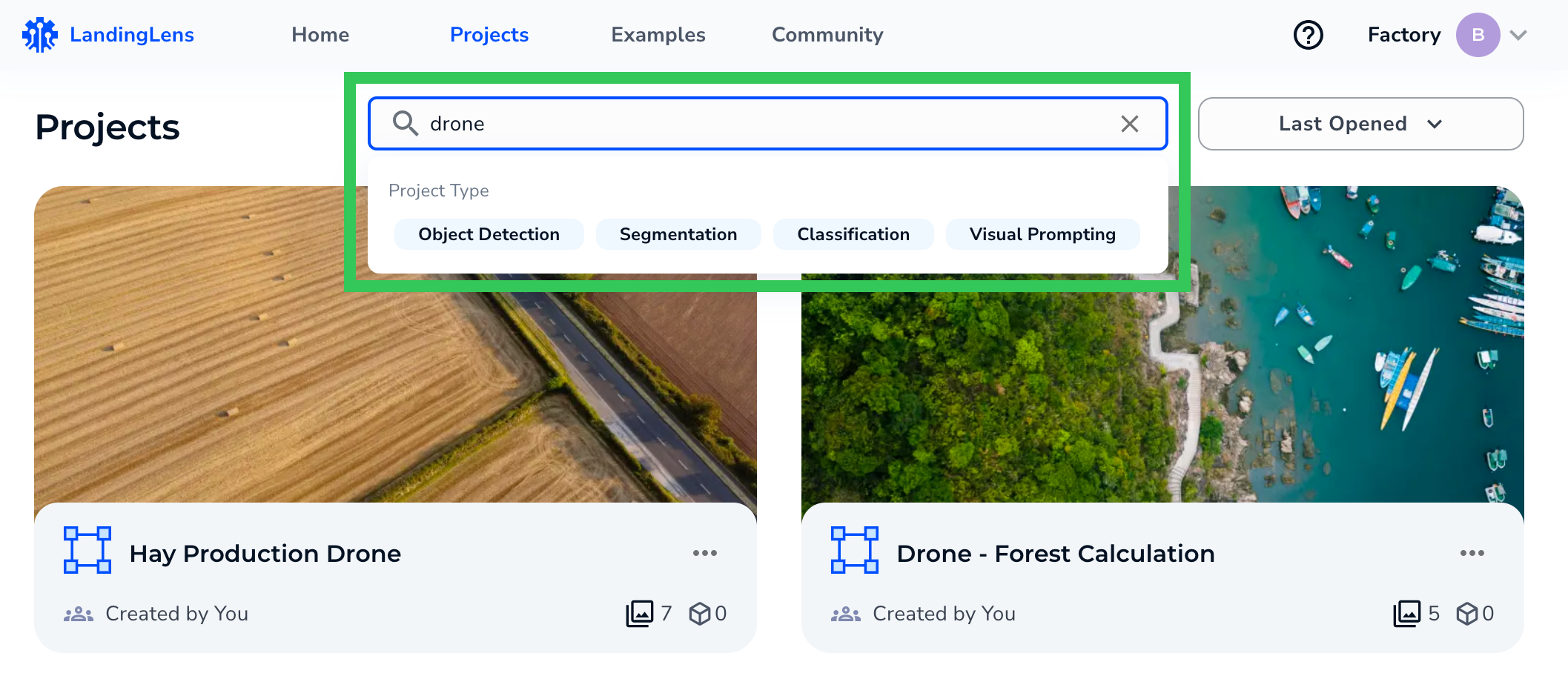Open options menu for Hay Production Drone

click(x=705, y=552)
